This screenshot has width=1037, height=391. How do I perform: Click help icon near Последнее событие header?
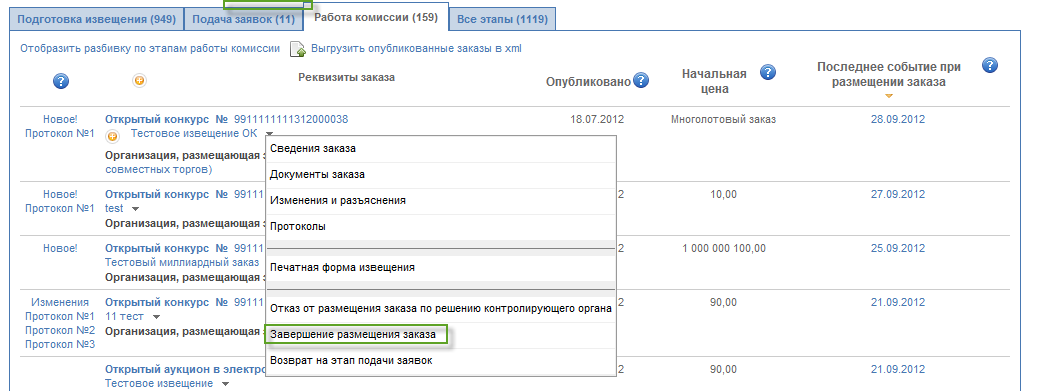click(989, 65)
